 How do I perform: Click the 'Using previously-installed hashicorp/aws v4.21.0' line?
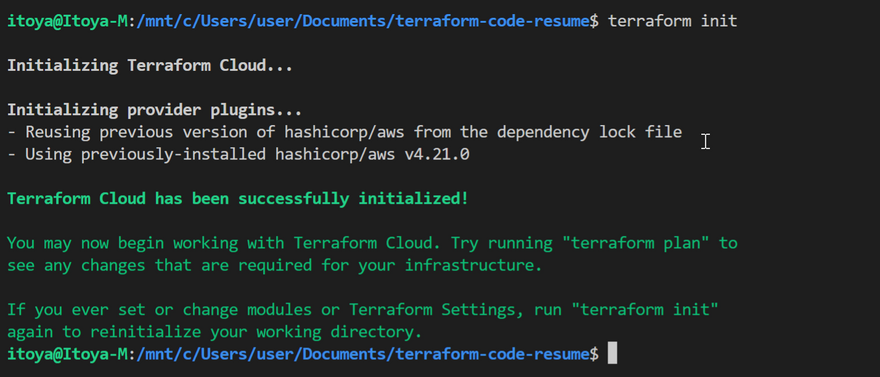(238, 154)
